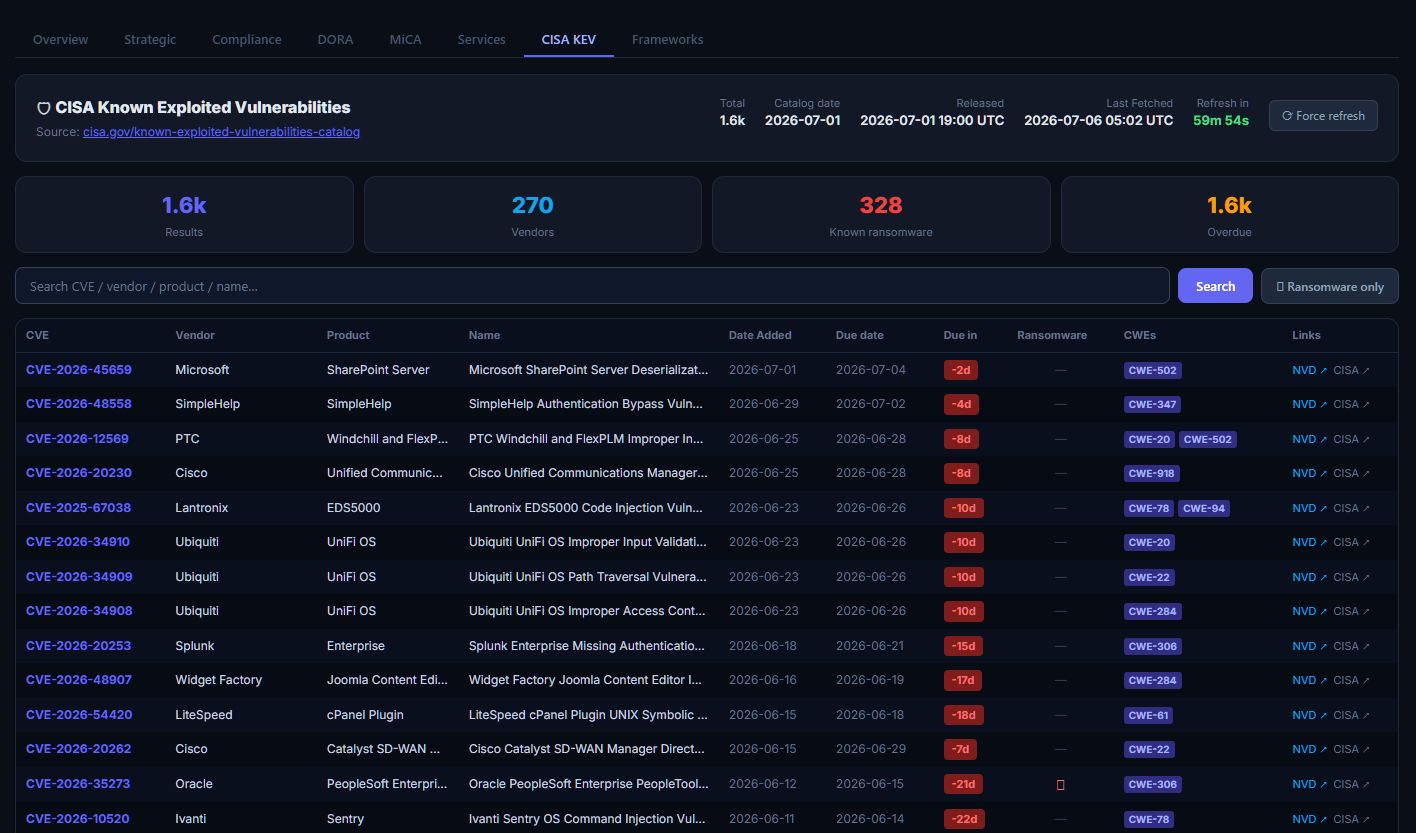Click the Due date column header
The width and height of the screenshot is (1416, 833).
pos(859,335)
